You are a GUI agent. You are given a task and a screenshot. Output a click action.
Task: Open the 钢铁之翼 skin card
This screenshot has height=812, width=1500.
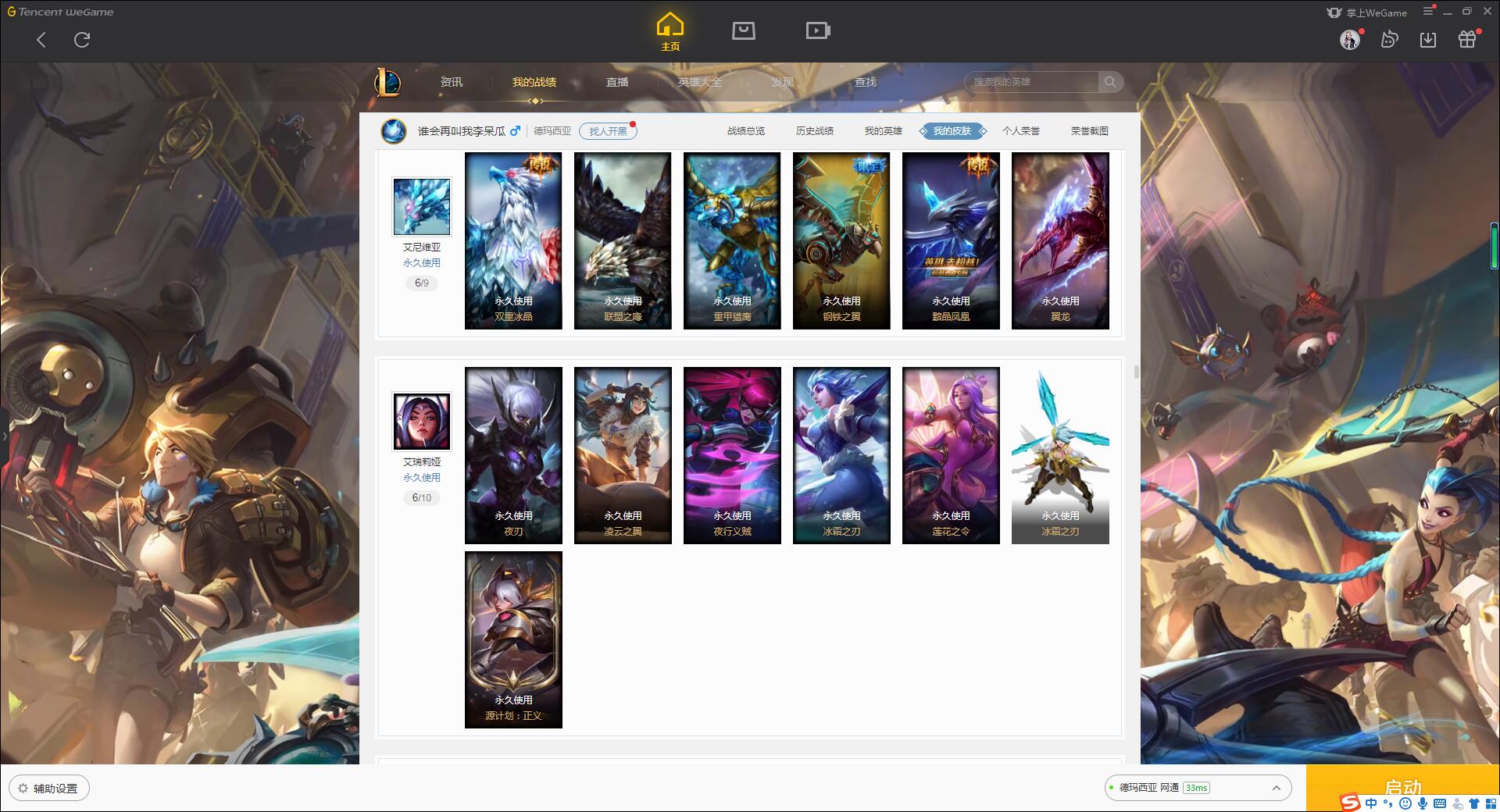pyautogui.click(x=841, y=240)
